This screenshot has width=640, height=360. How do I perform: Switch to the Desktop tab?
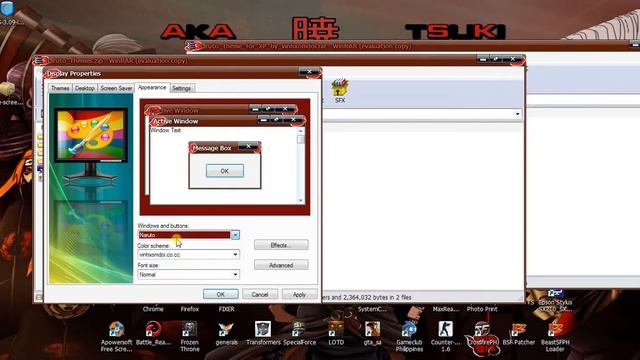pyautogui.click(x=84, y=88)
